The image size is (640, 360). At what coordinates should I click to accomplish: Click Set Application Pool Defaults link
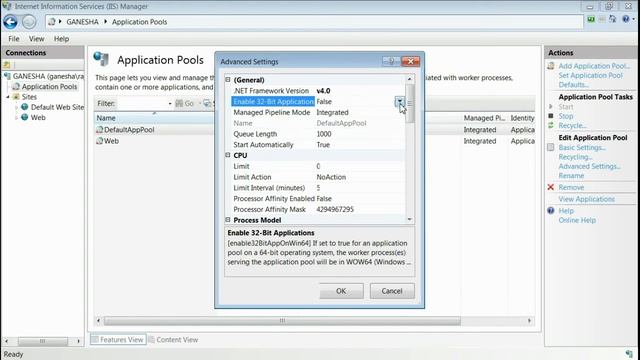[x=590, y=80]
